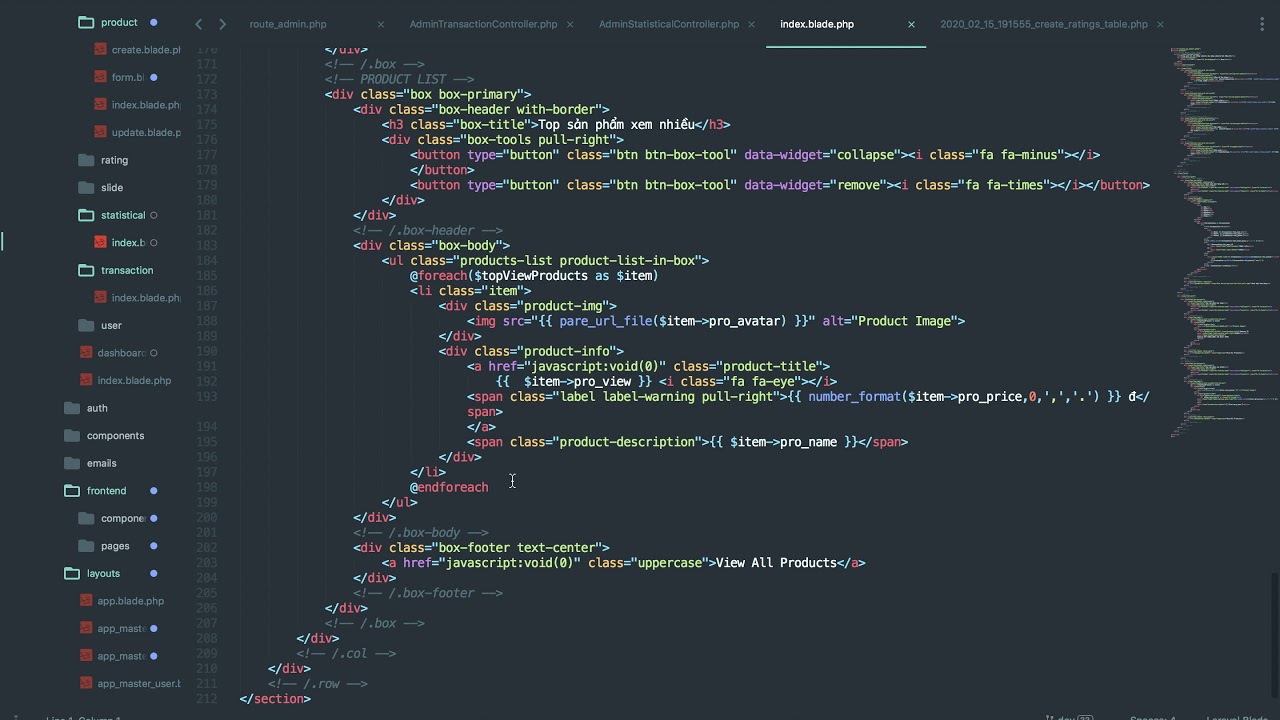Expand the slide folder

pyautogui.click(x=86, y=187)
